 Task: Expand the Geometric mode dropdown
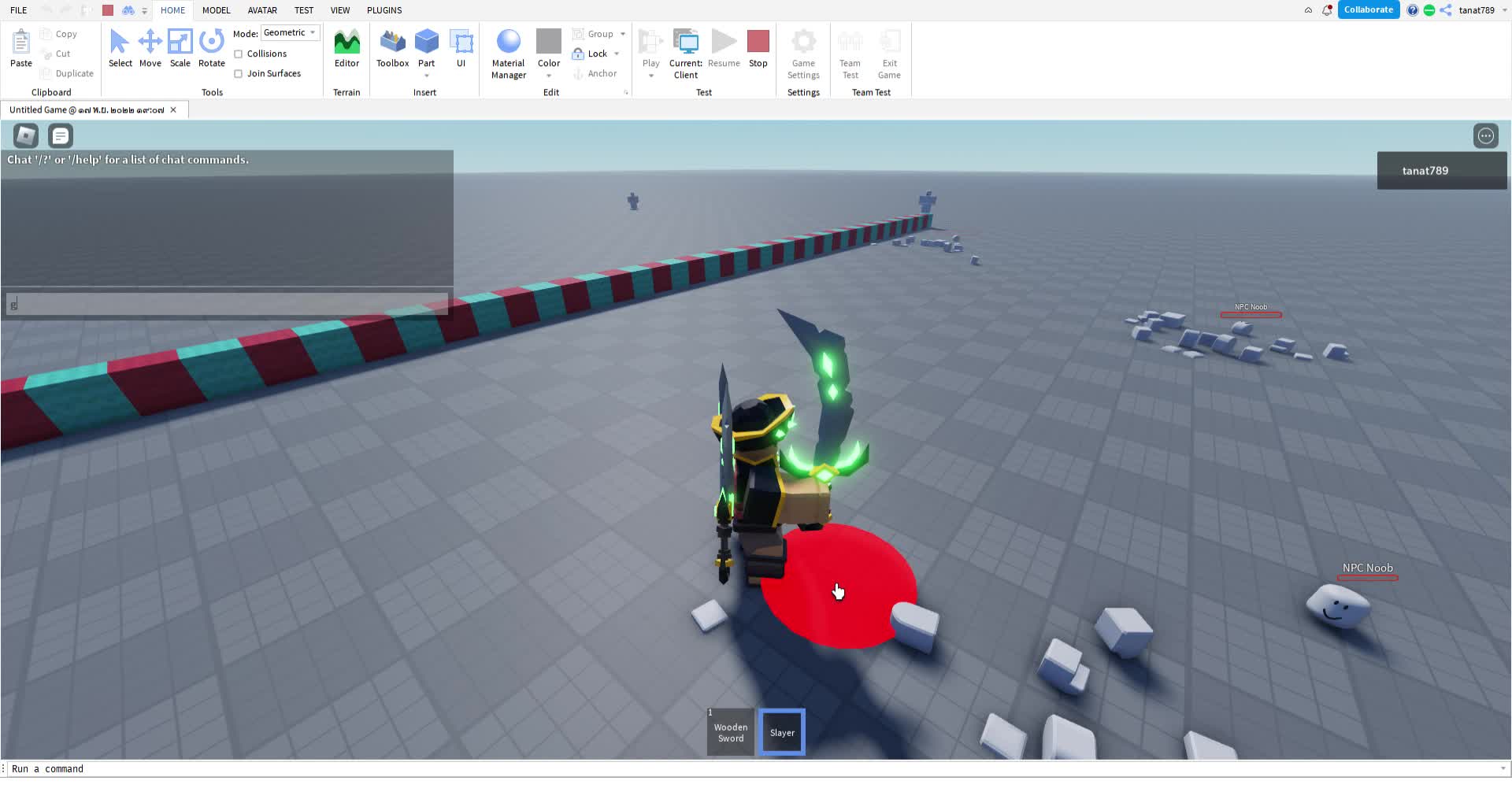click(x=290, y=33)
